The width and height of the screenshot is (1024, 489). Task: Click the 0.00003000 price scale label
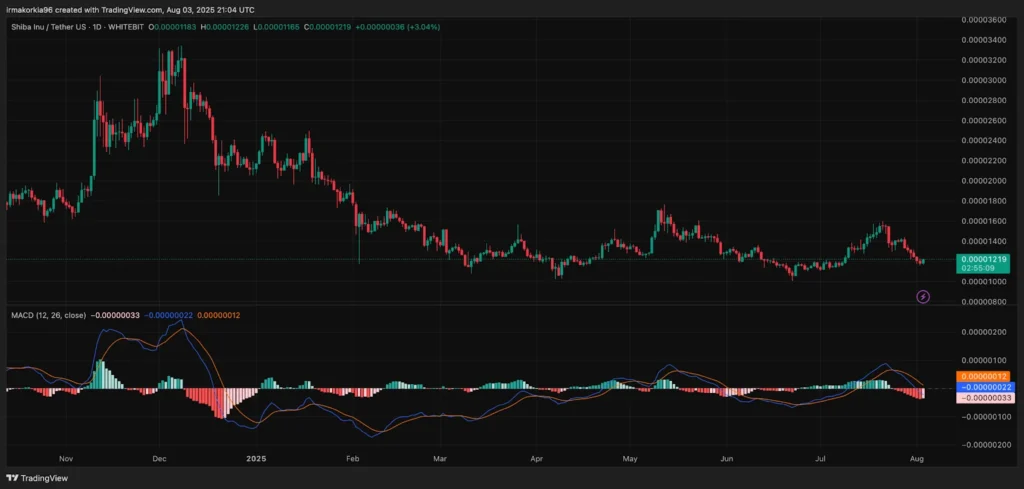[985, 80]
